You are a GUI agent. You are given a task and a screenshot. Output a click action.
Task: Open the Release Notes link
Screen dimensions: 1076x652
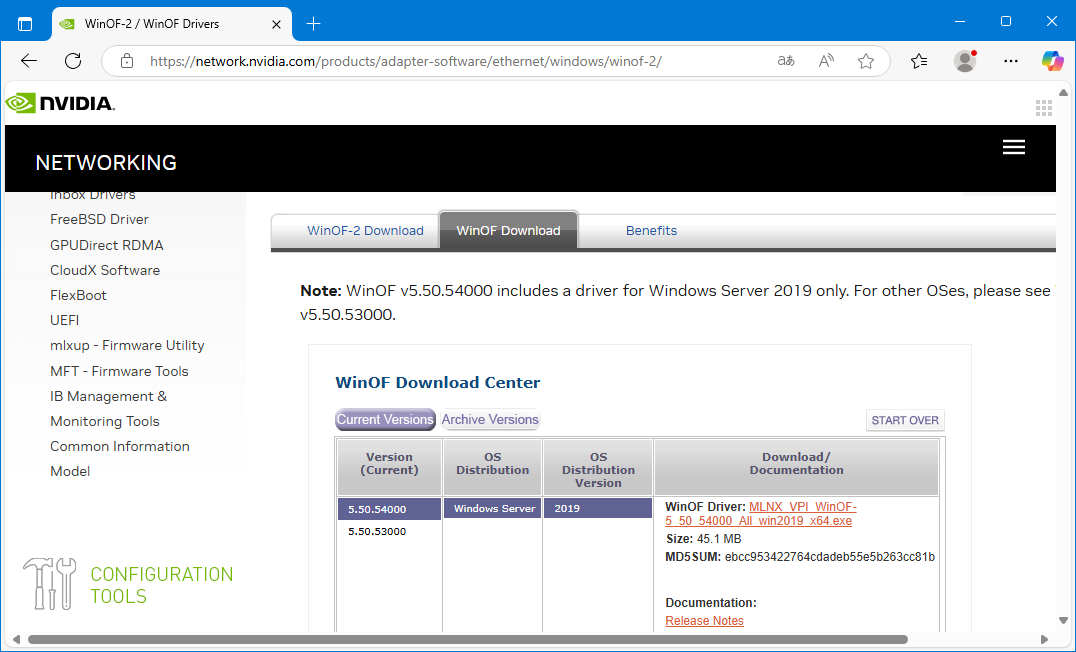point(704,621)
